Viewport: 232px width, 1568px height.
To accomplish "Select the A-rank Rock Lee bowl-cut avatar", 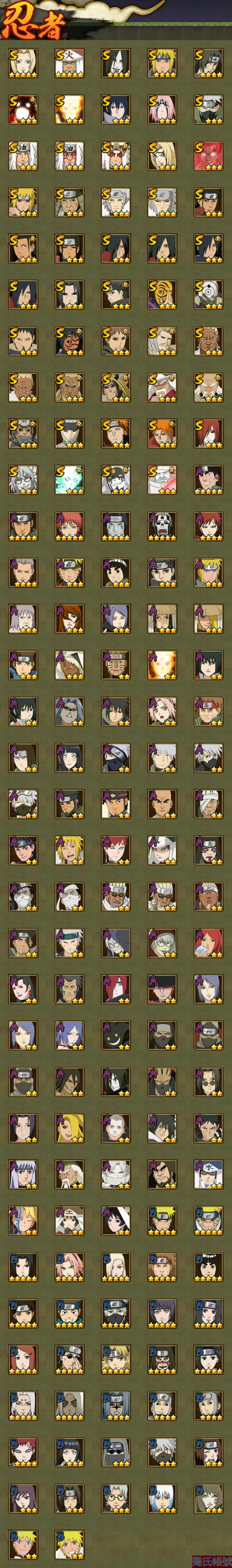I will tap(115, 572).
